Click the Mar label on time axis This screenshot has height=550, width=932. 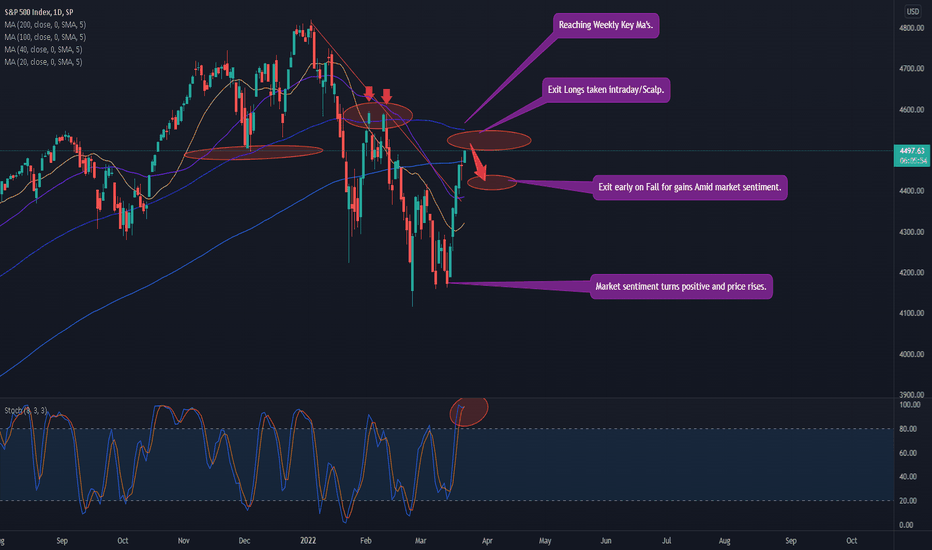coord(420,540)
